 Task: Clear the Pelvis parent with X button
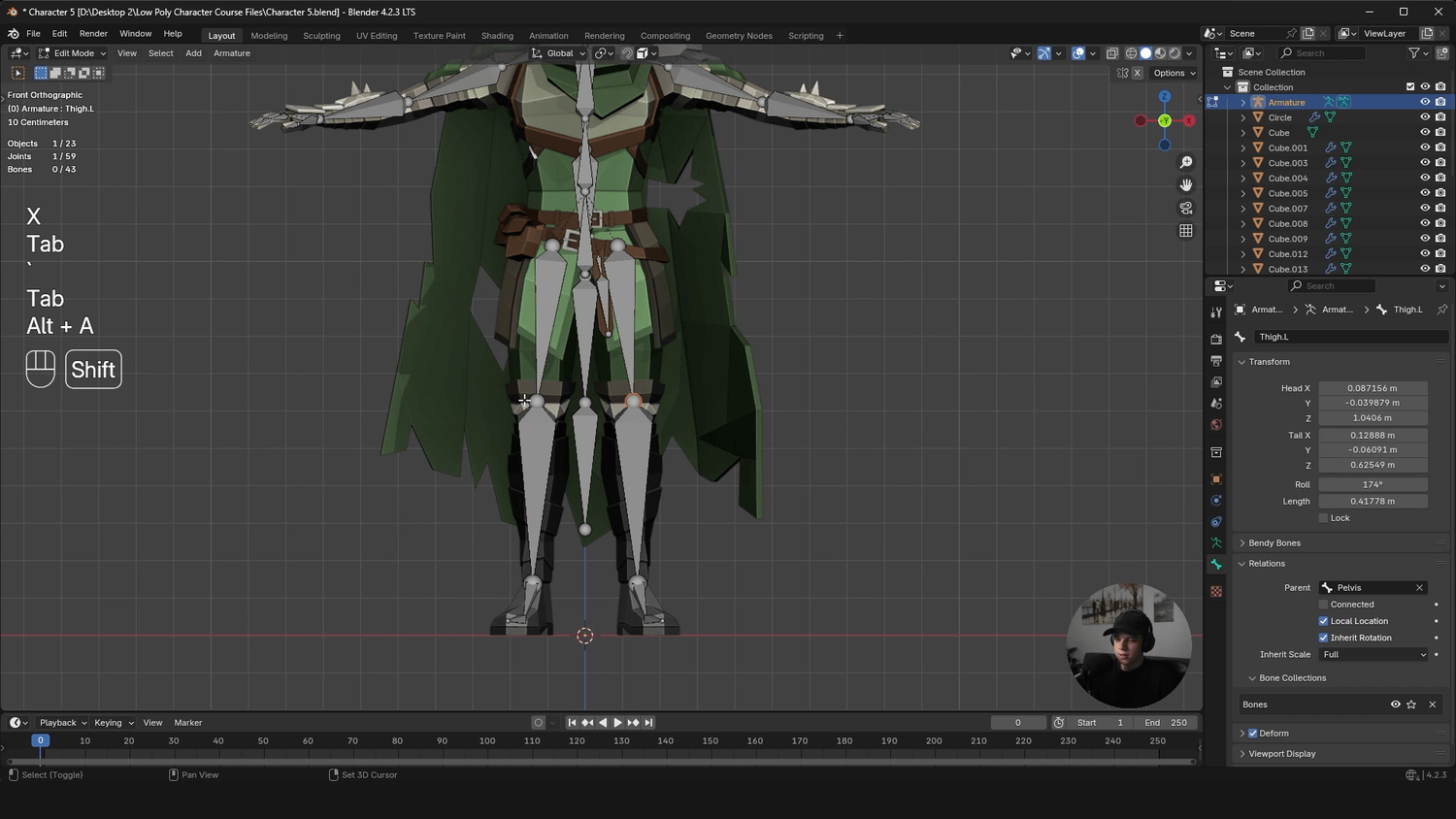pyautogui.click(x=1419, y=588)
